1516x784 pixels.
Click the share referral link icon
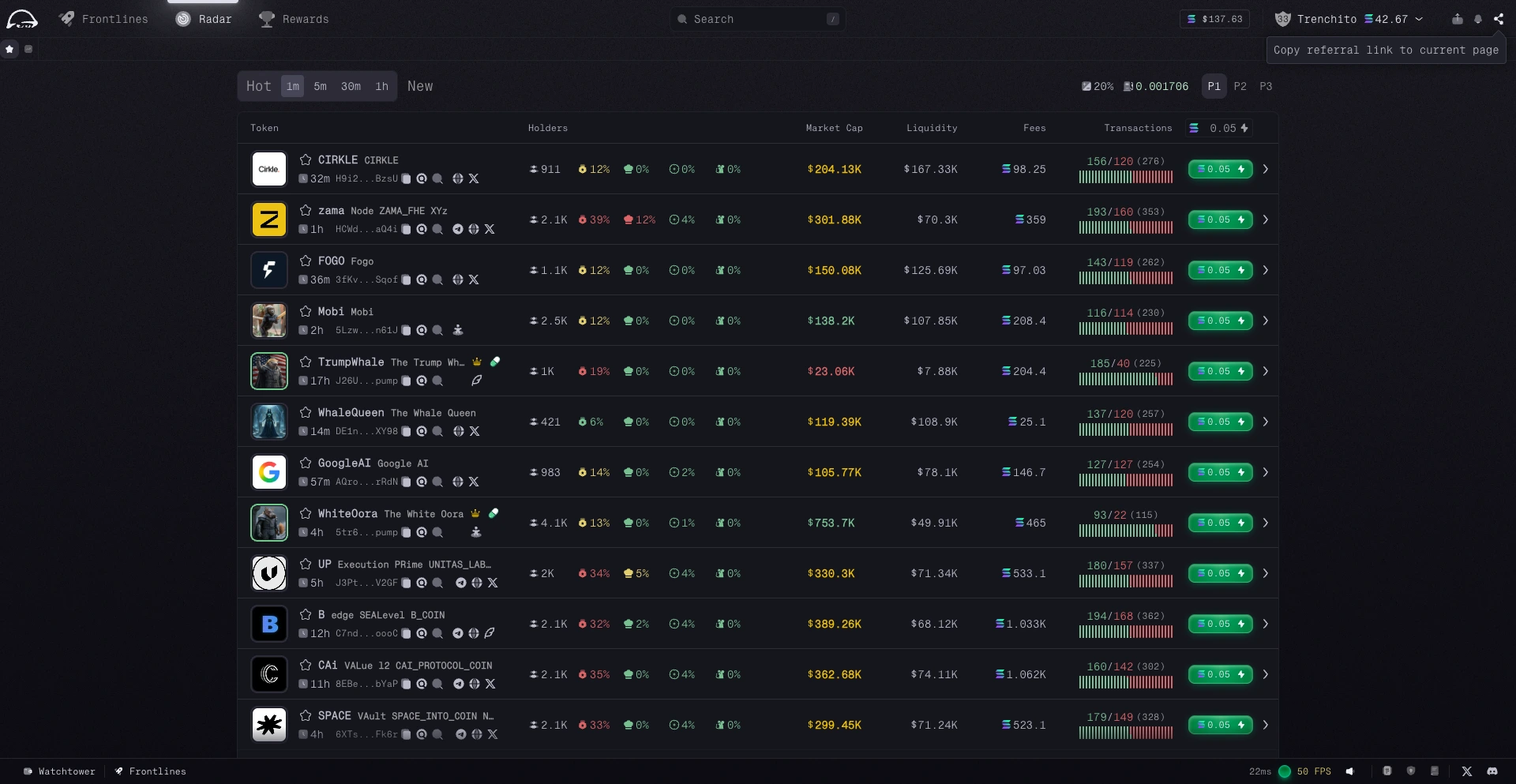click(x=1499, y=19)
